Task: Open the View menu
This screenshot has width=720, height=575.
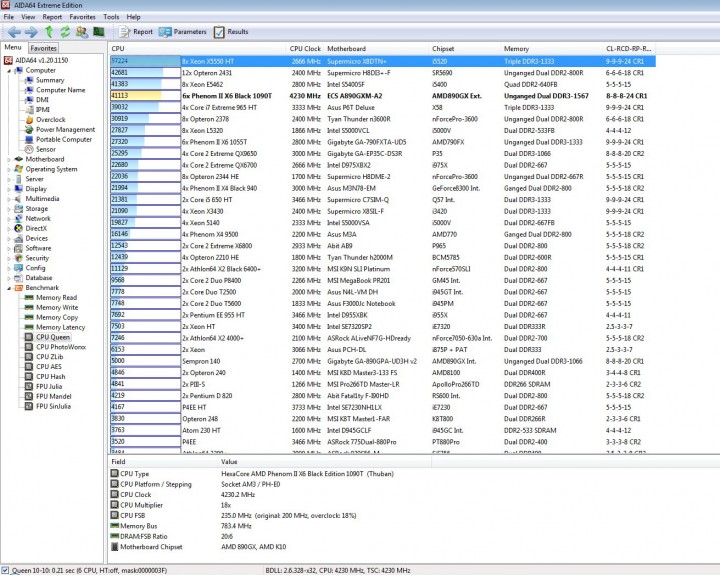Action: tap(28, 17)
